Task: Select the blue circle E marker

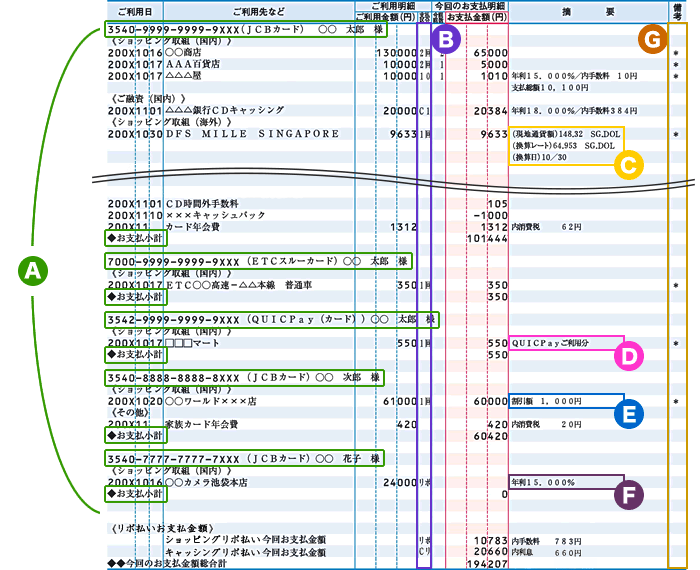Action: tap(626, 414)
